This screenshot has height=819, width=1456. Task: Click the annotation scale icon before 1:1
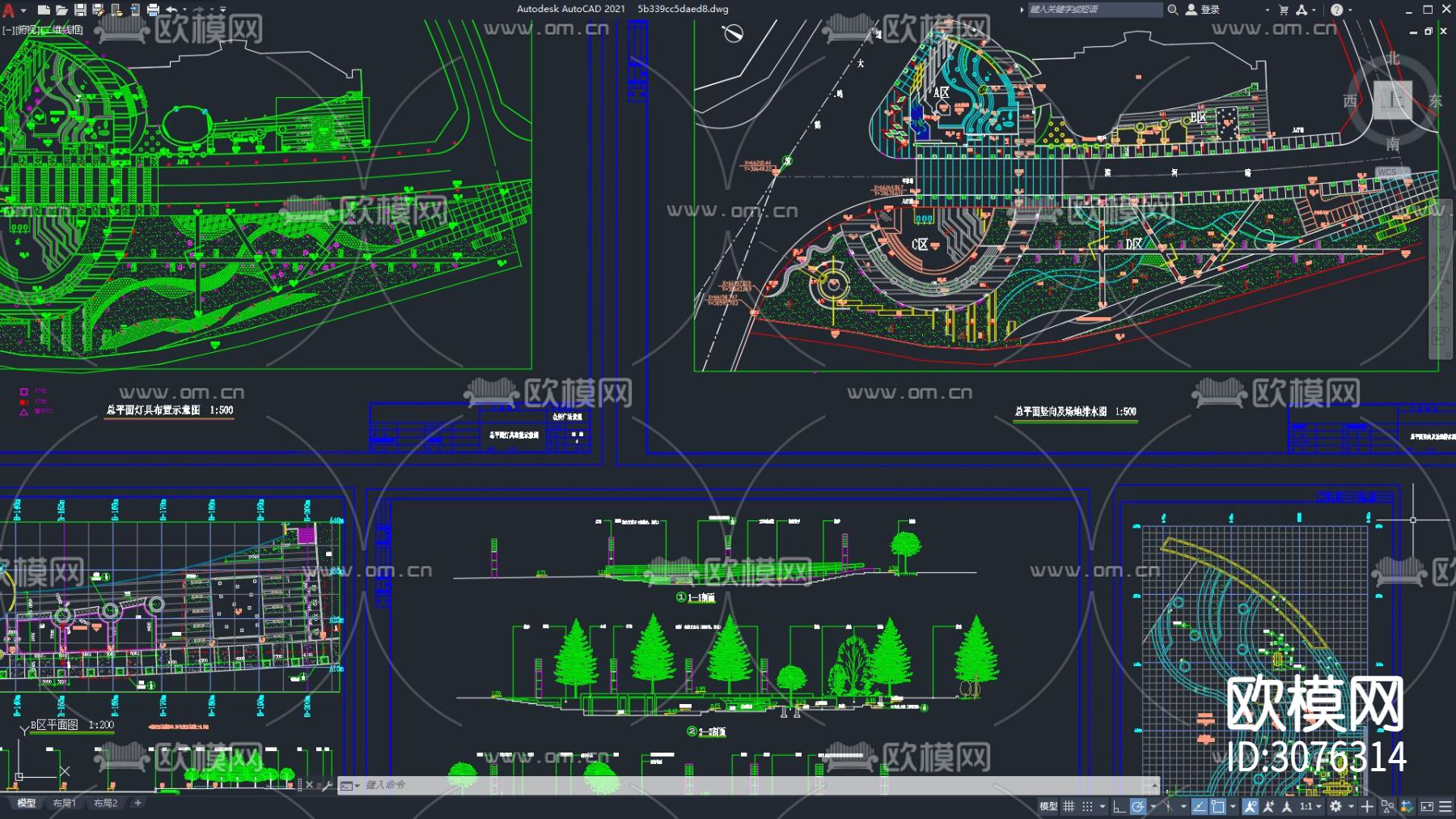1287,806
